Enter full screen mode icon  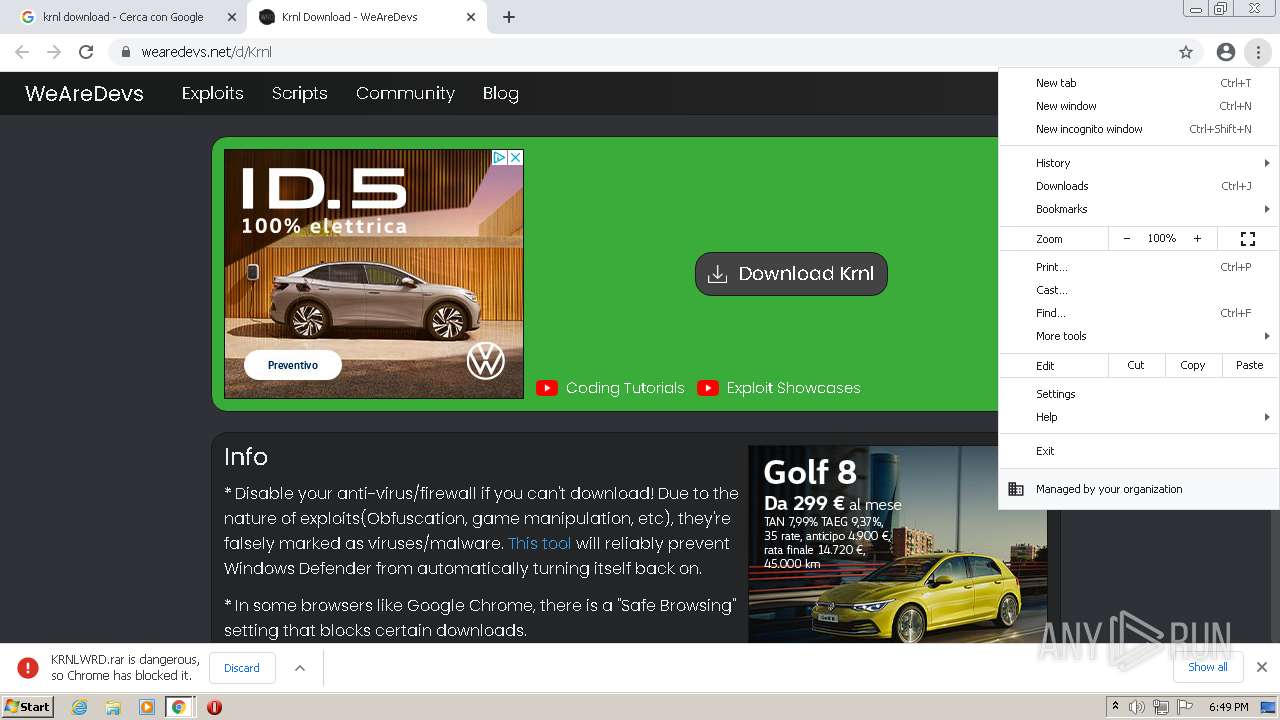coord(1248,239)
